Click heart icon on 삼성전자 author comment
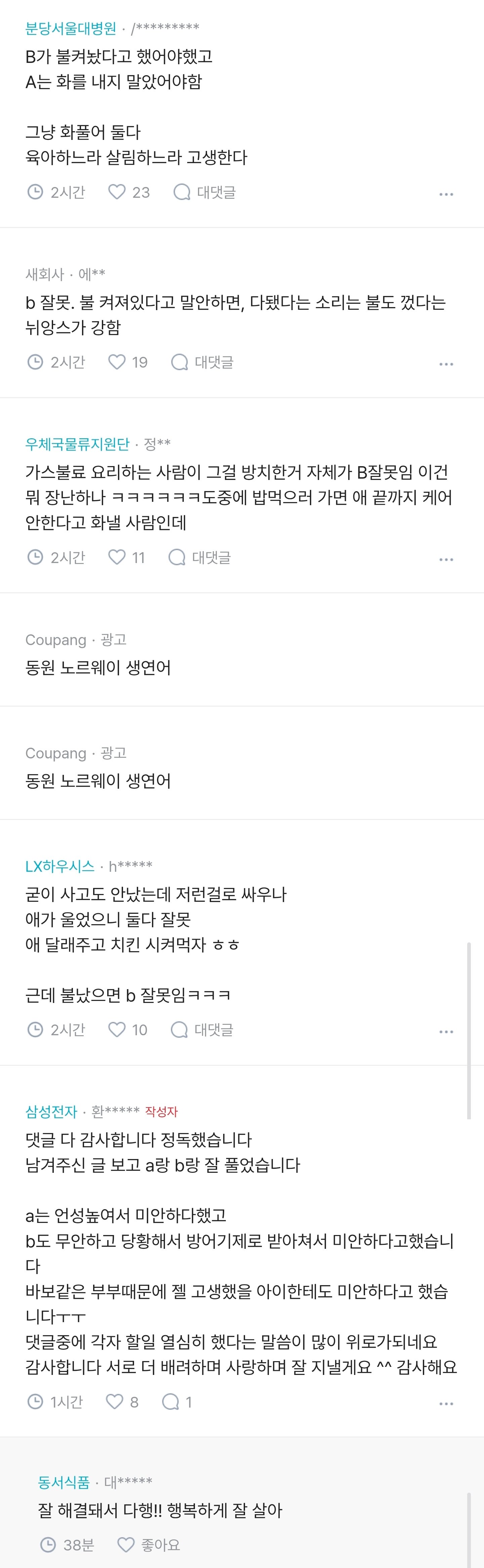The height and width of the screenshot is (1568, 484). point(115,1401)
